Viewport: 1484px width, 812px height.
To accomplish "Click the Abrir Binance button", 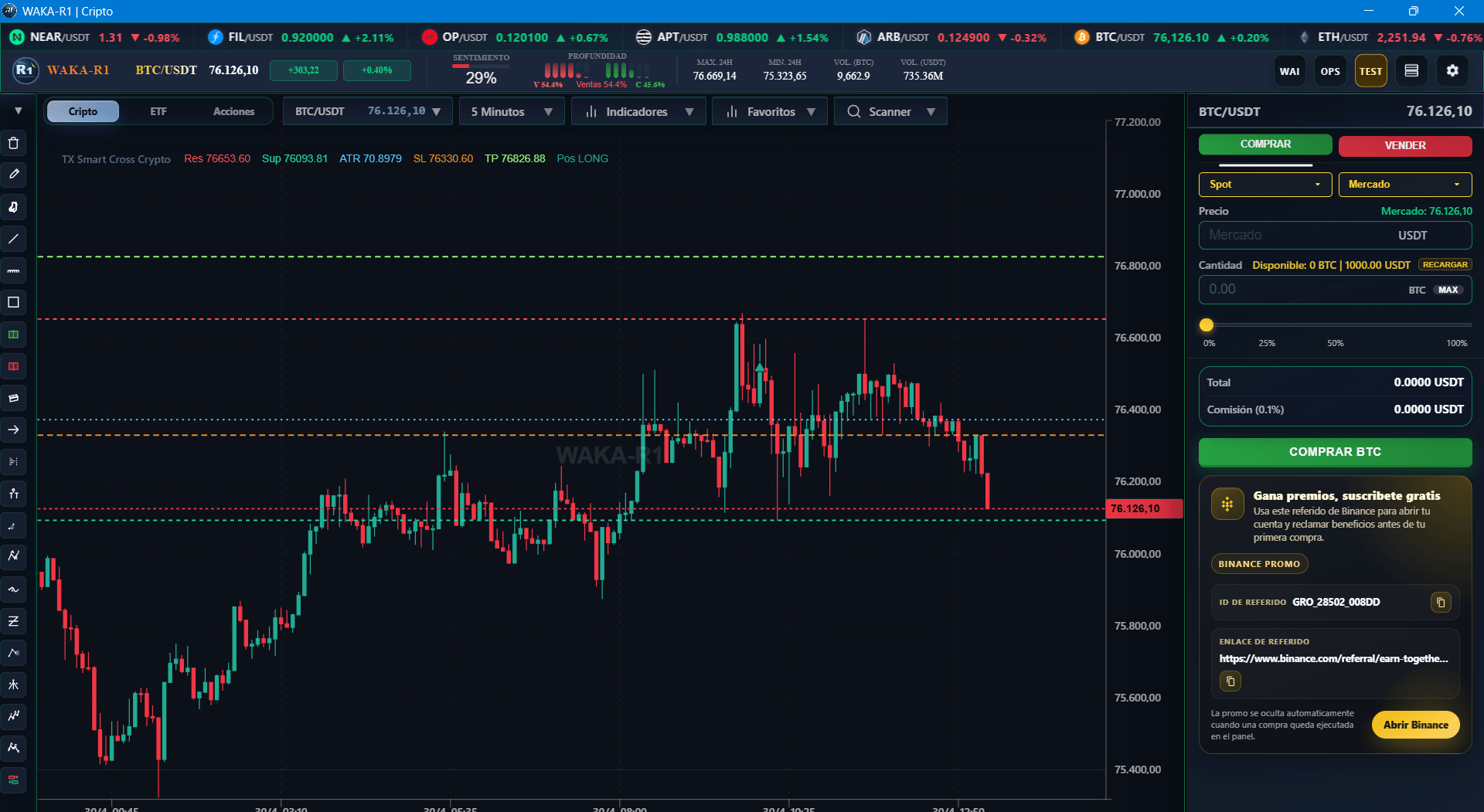I will tap(1415, 725).
